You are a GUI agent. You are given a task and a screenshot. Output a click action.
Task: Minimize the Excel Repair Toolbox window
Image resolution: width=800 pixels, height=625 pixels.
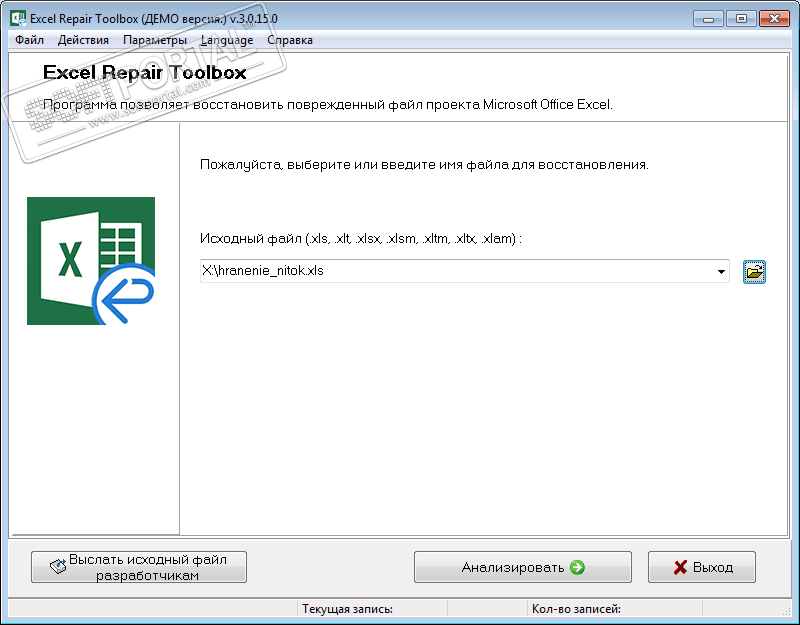[708, 19]
